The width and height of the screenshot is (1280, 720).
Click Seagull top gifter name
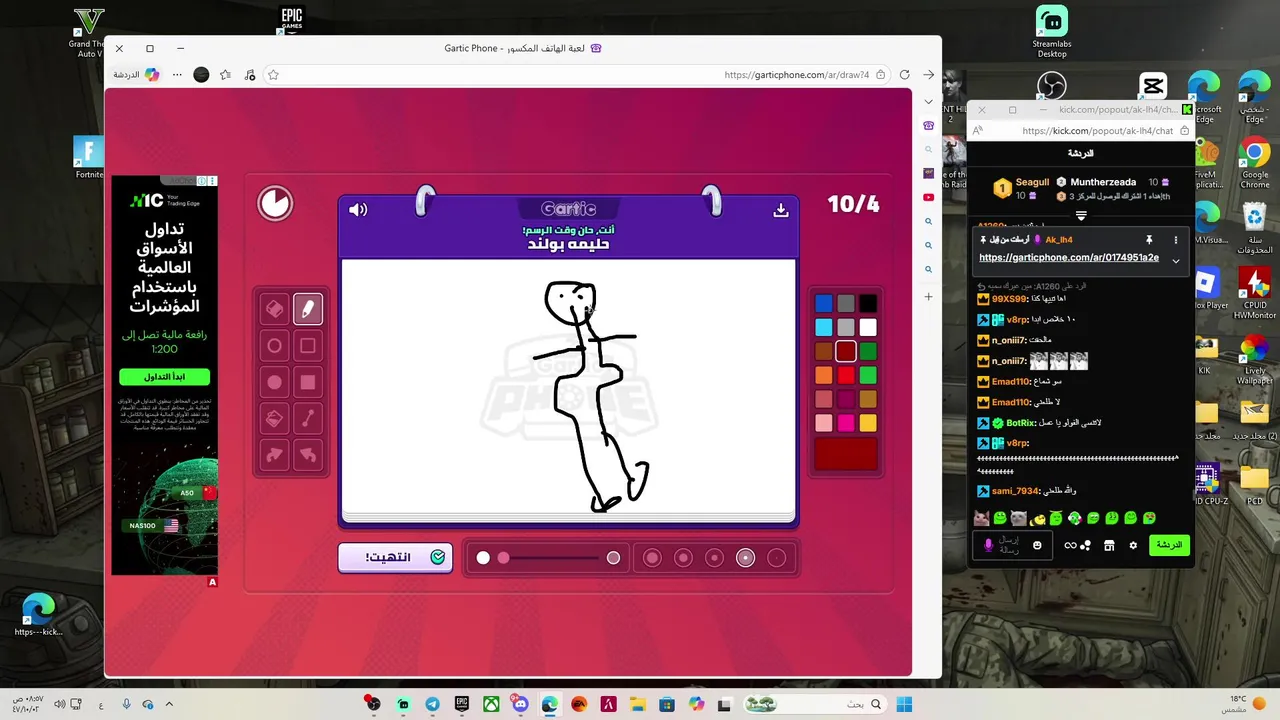(1032, 182)
